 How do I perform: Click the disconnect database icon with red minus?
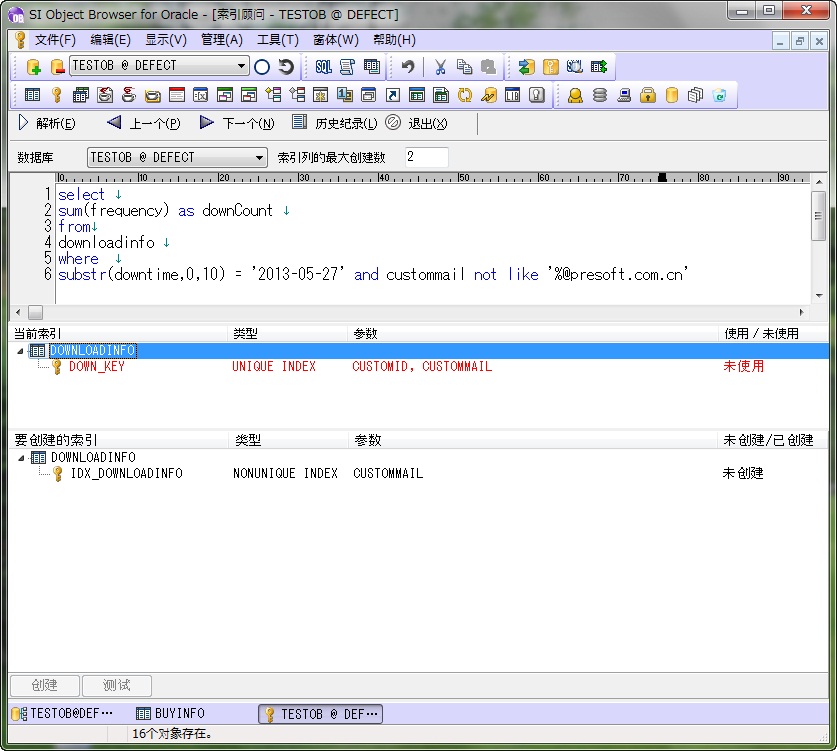57,67
